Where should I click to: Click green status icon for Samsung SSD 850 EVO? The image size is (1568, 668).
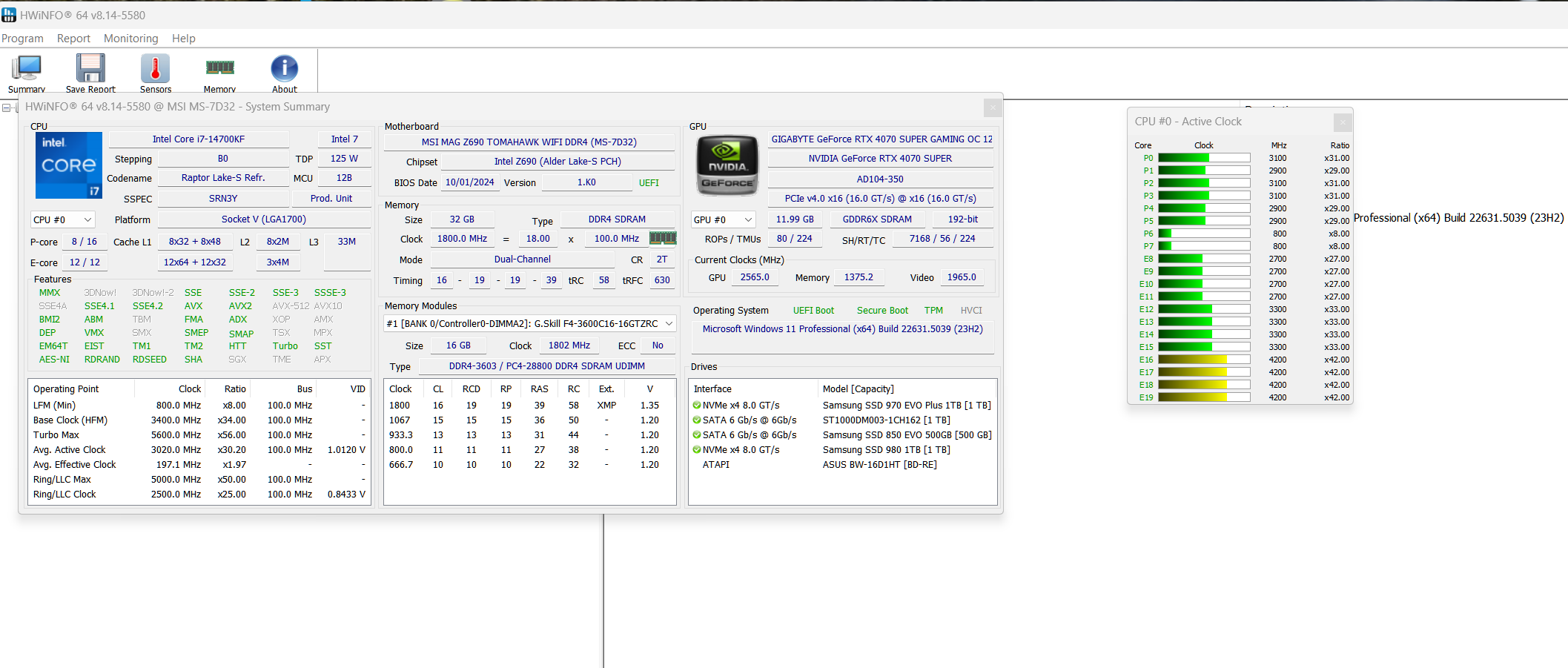pyautogui.click(x=697, y=435)
